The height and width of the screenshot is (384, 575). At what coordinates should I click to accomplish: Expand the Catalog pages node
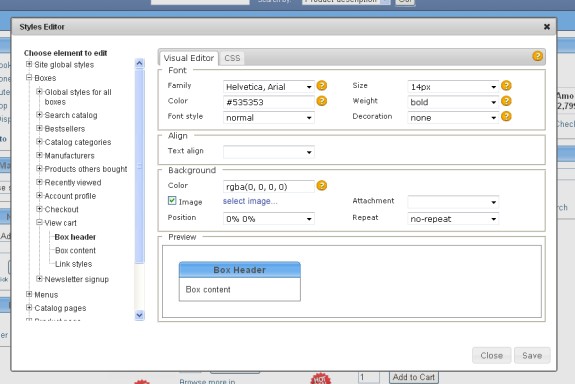click(x=29, y=307)
